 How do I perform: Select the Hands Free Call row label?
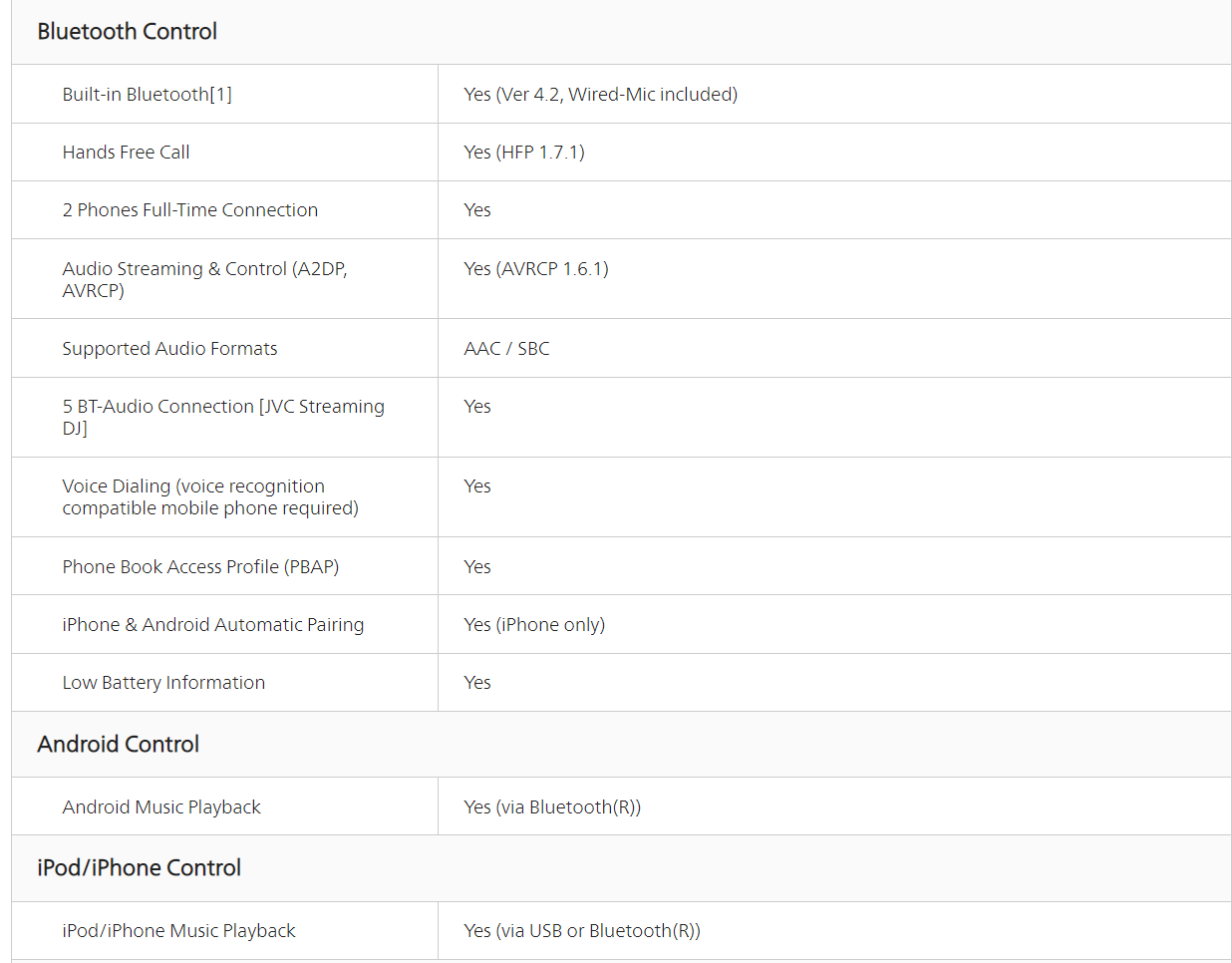point(126,153)
